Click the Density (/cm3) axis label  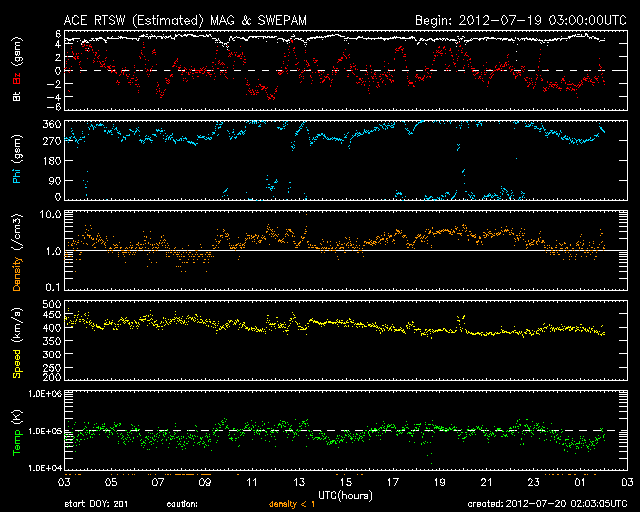[16, 251]
